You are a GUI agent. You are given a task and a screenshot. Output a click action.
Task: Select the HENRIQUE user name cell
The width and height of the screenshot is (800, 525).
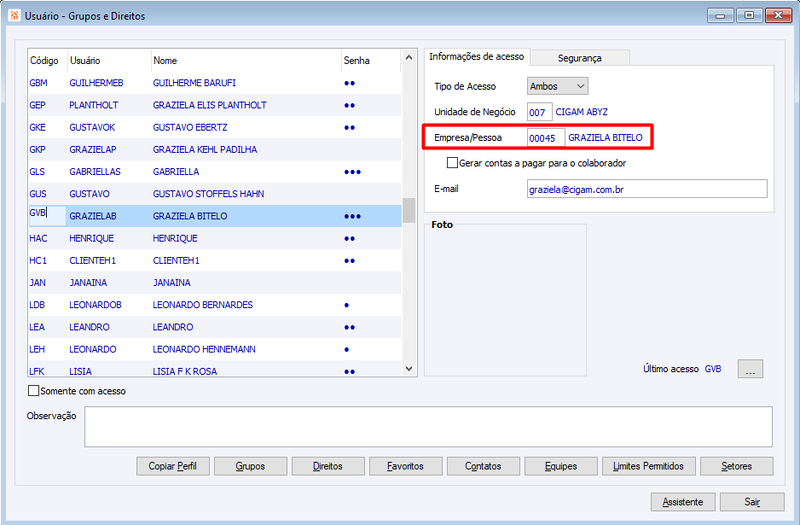pos(91,238)
